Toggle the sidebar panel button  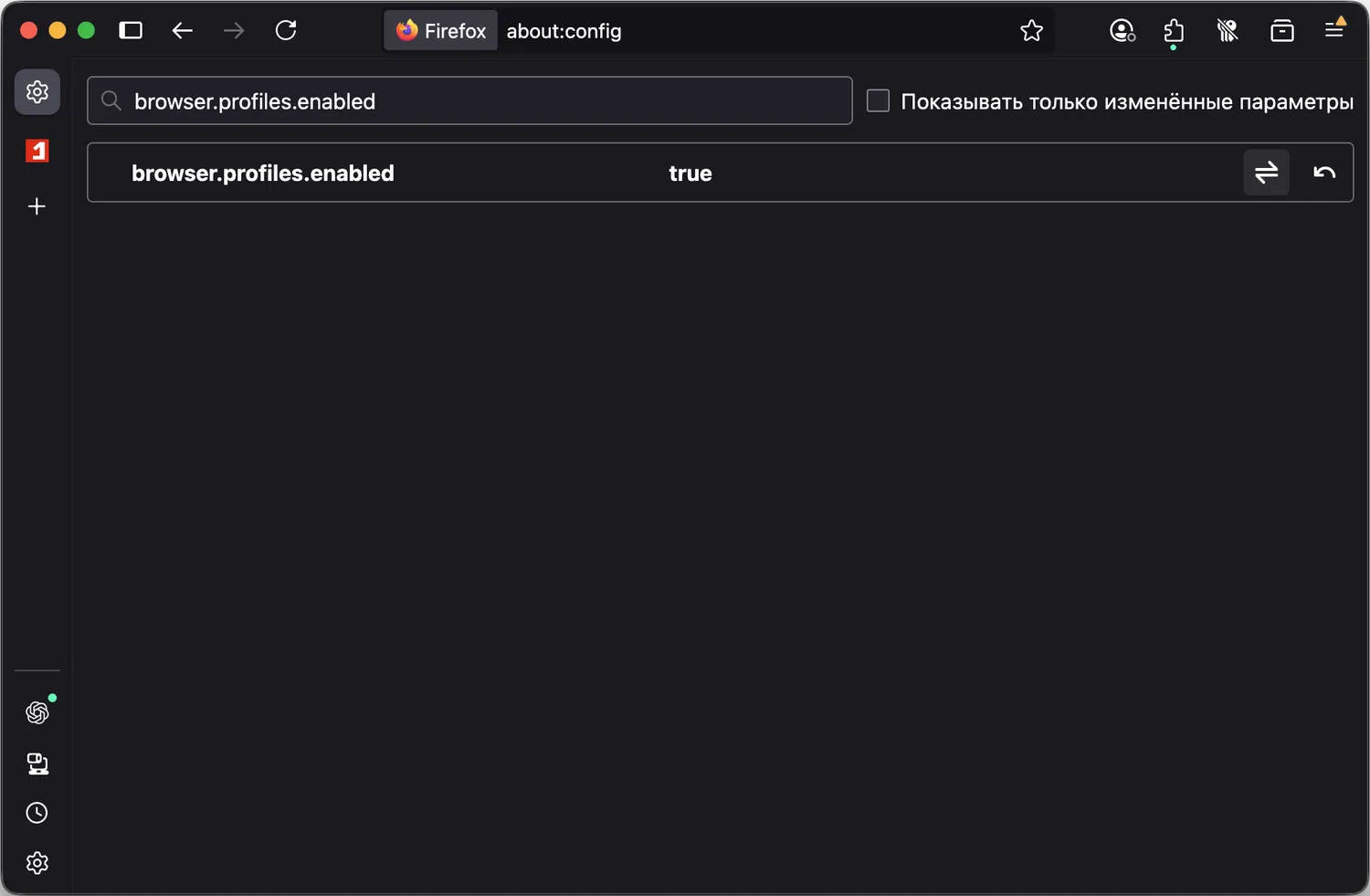(131, 30)
